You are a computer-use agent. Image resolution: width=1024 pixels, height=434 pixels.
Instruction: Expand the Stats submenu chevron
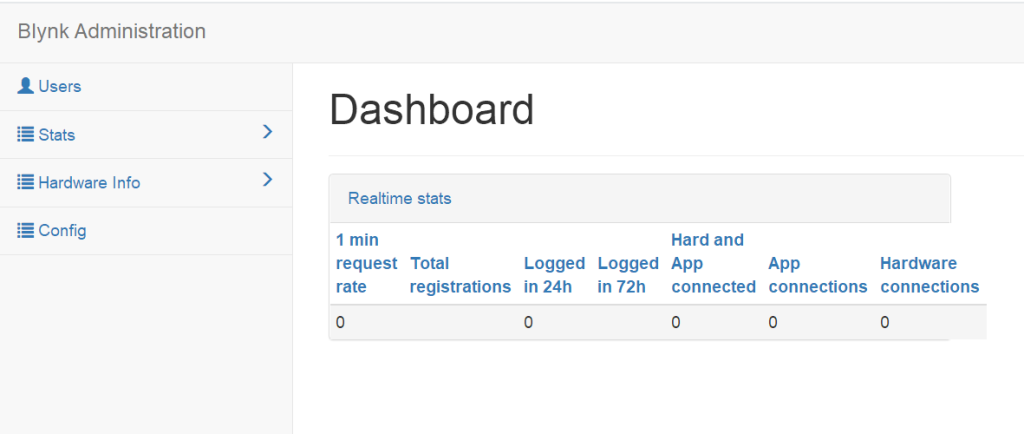coord(267,132)
